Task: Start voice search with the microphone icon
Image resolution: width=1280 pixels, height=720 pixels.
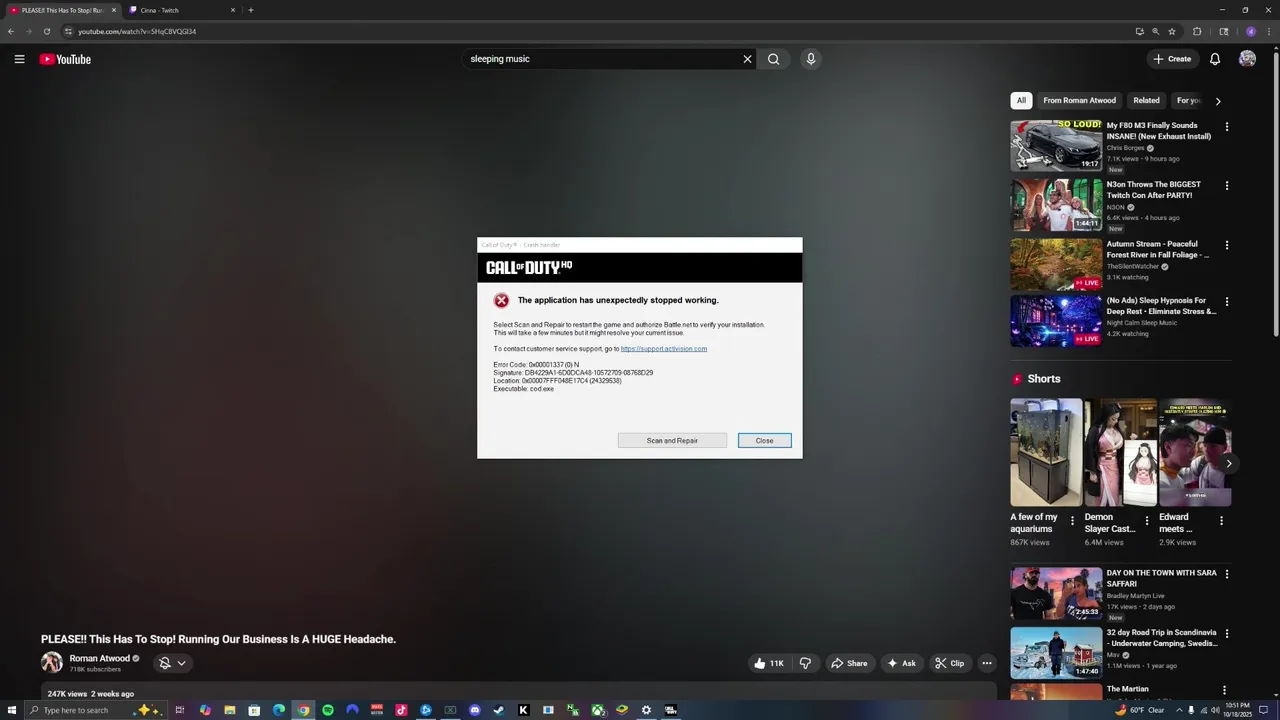Action: coord(811,59)
